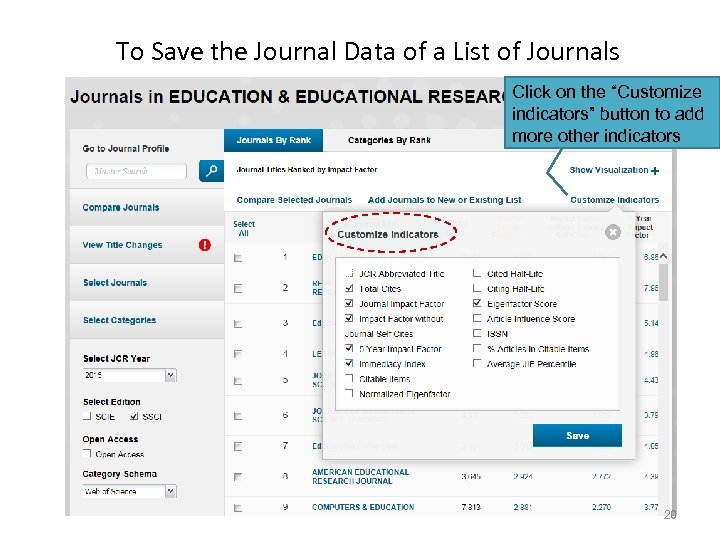Click the Save button in Customize Indicators
This screenshot has height=540, width=720.
[x=577, y=435]
